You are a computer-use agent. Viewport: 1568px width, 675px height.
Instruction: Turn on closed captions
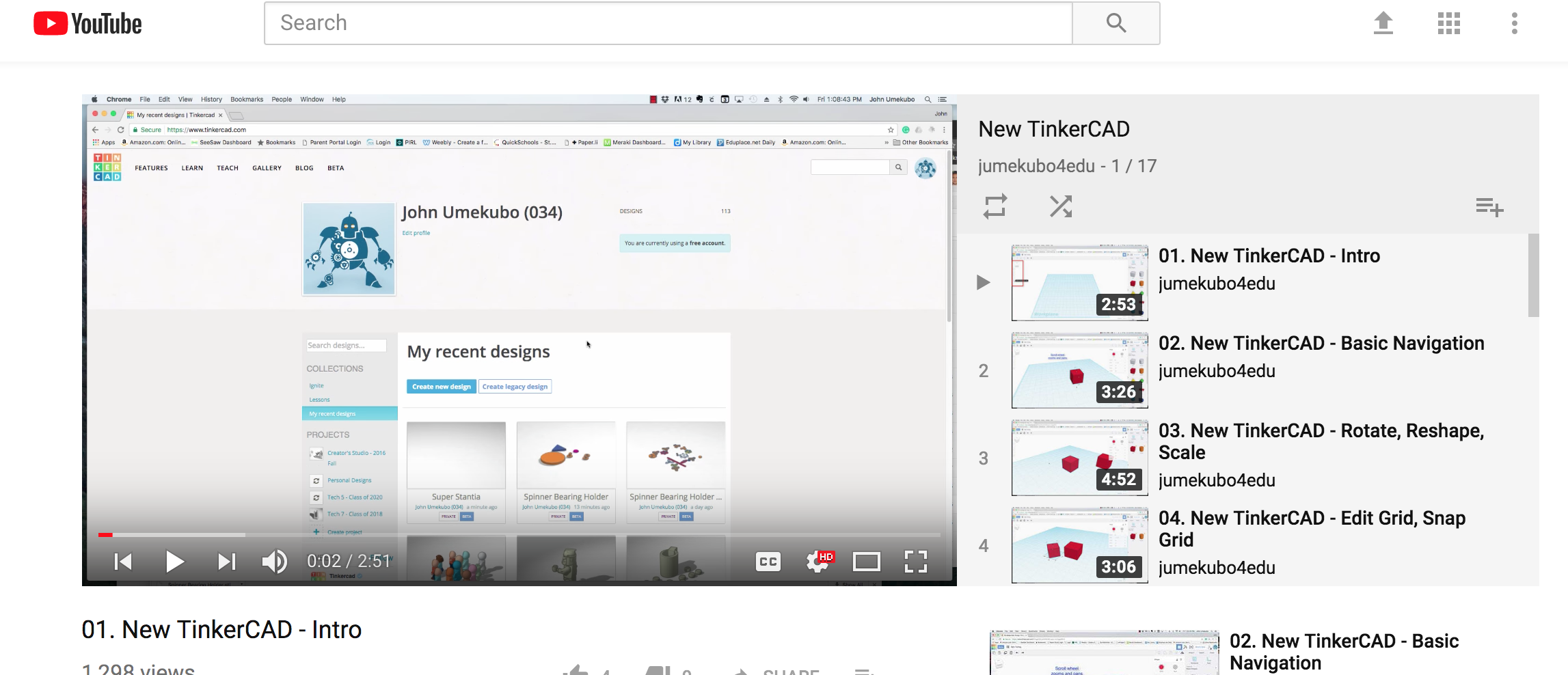pyautogui.click(x=768, y=561)
